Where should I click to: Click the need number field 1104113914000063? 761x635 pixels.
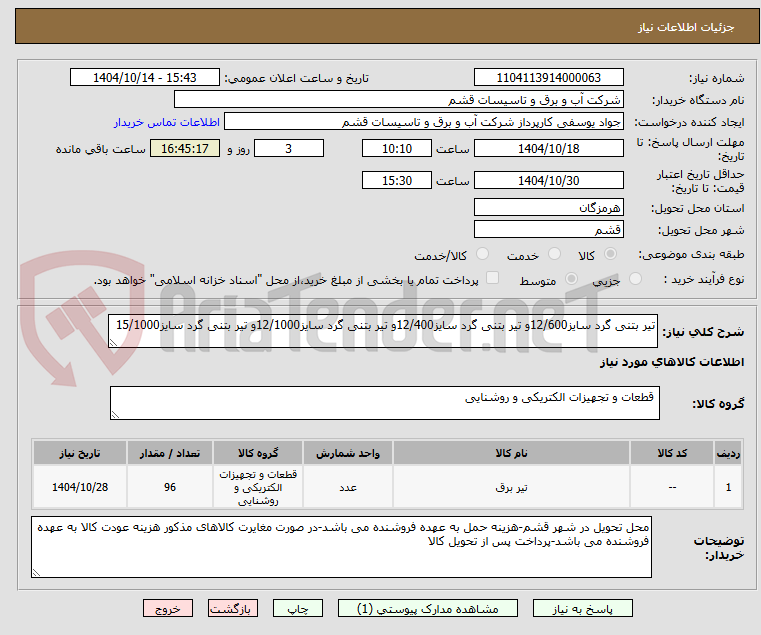point(549,78)
